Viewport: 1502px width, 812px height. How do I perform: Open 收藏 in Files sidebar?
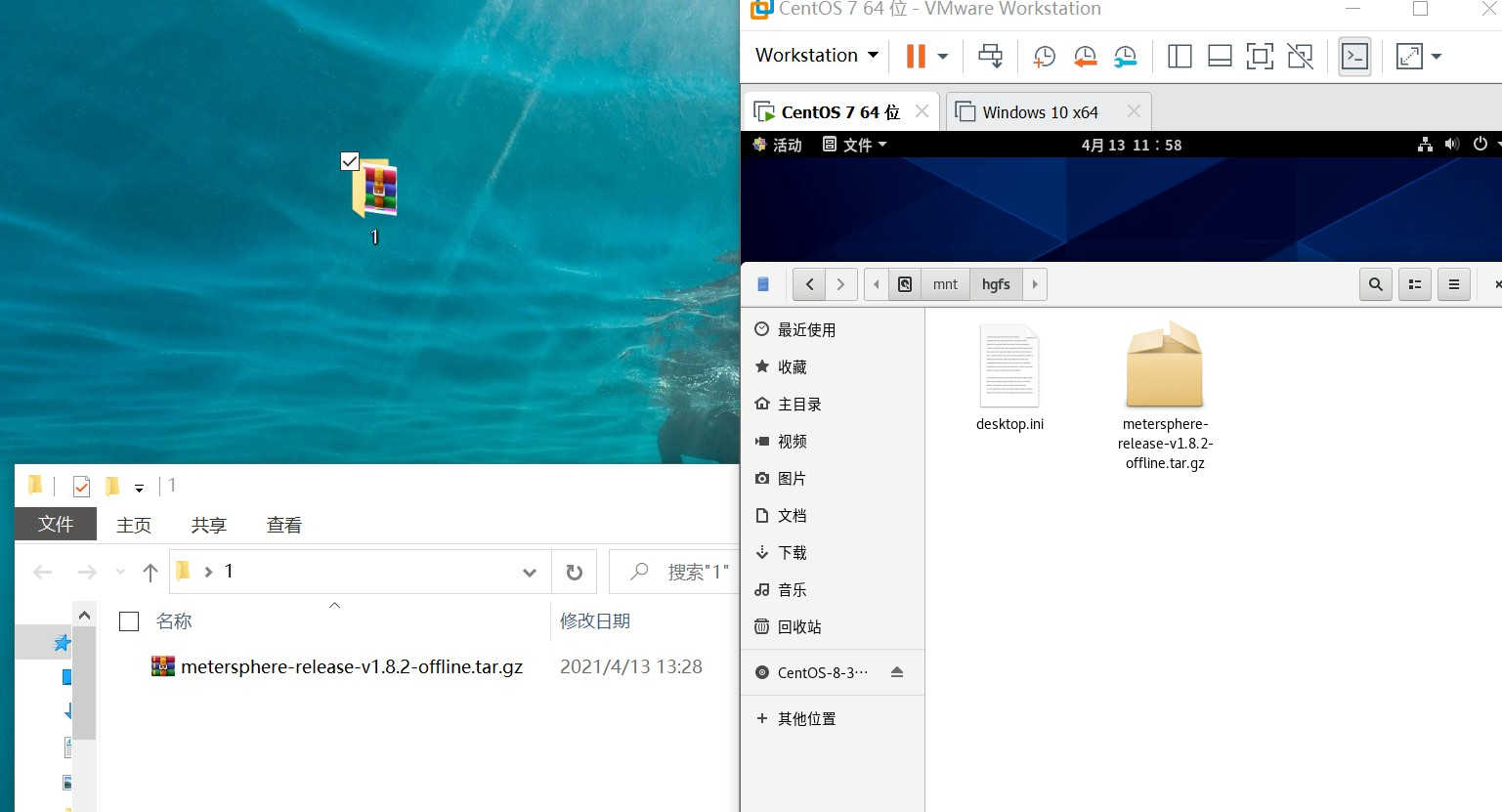click(x=833, y=367)
